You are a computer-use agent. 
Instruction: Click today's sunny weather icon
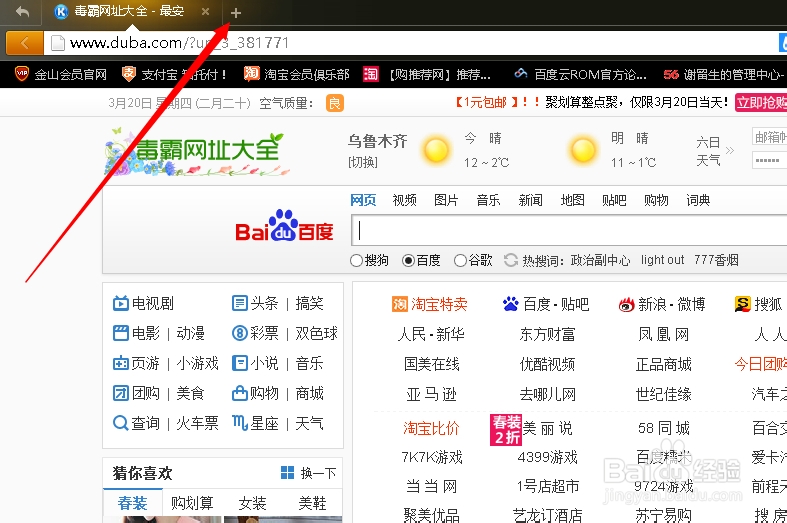tap(436, 150)
